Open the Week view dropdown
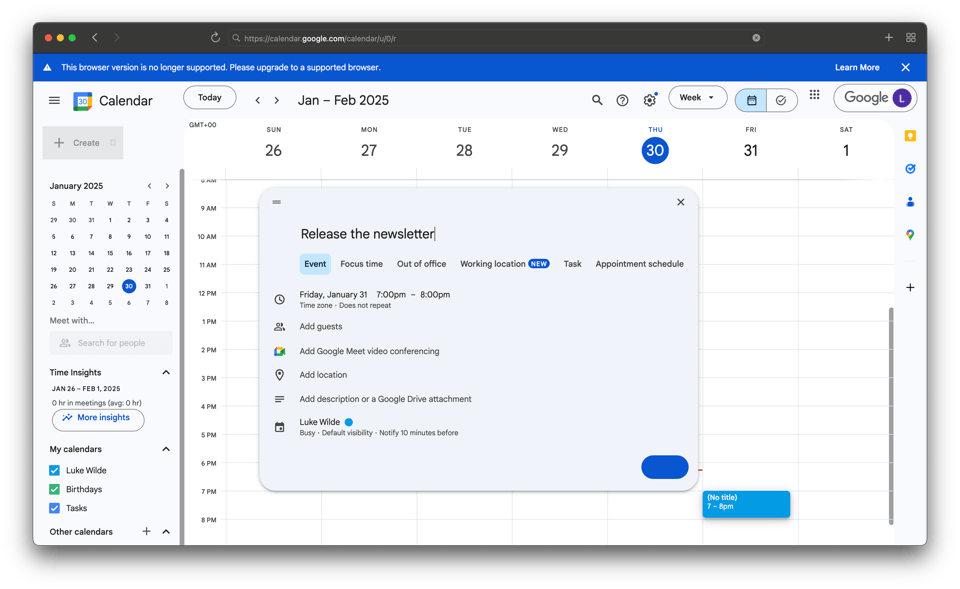This screenshot has width=960, height=589. click(x=697, y=98)
